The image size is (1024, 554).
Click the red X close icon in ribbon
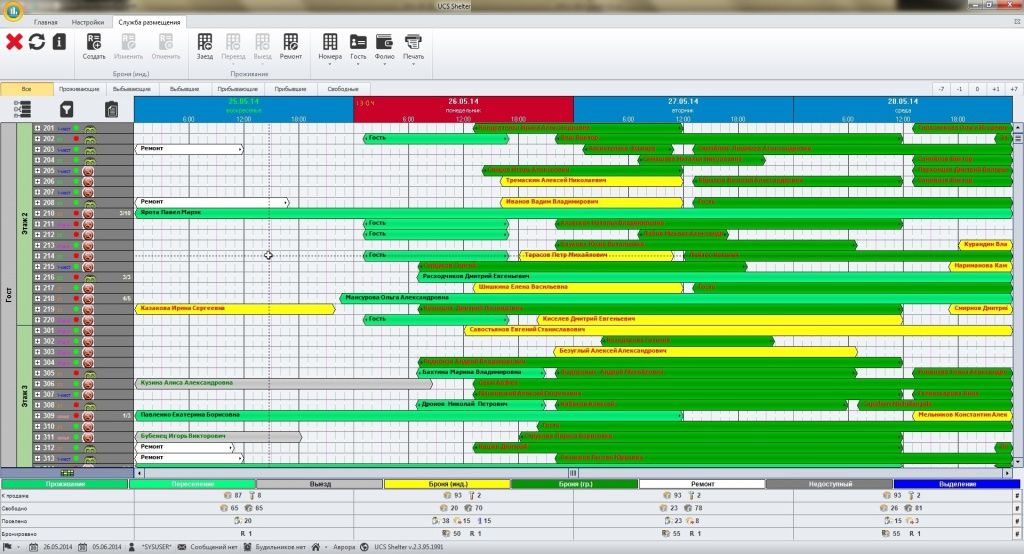click(x=14, y=41)
